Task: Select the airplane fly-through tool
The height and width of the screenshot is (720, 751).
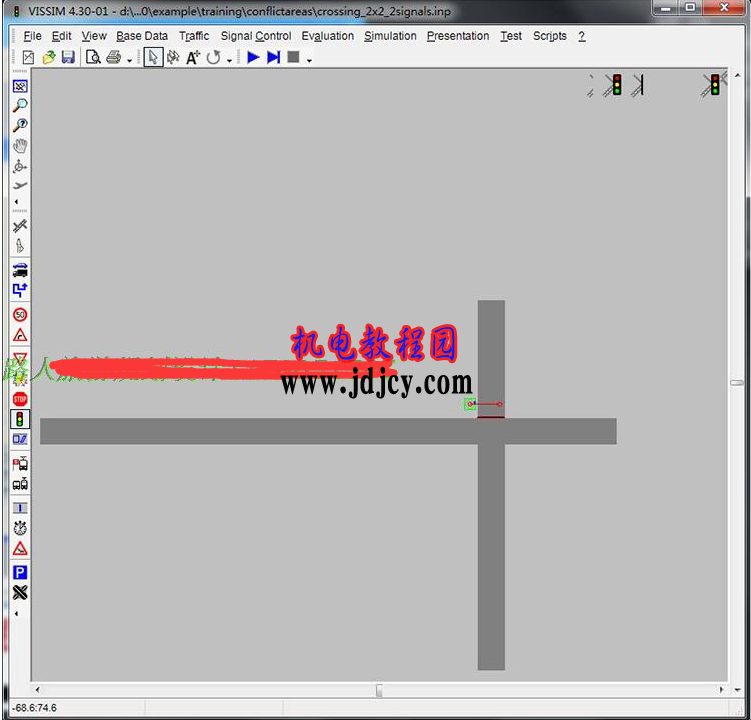Action: coord(20,185)
